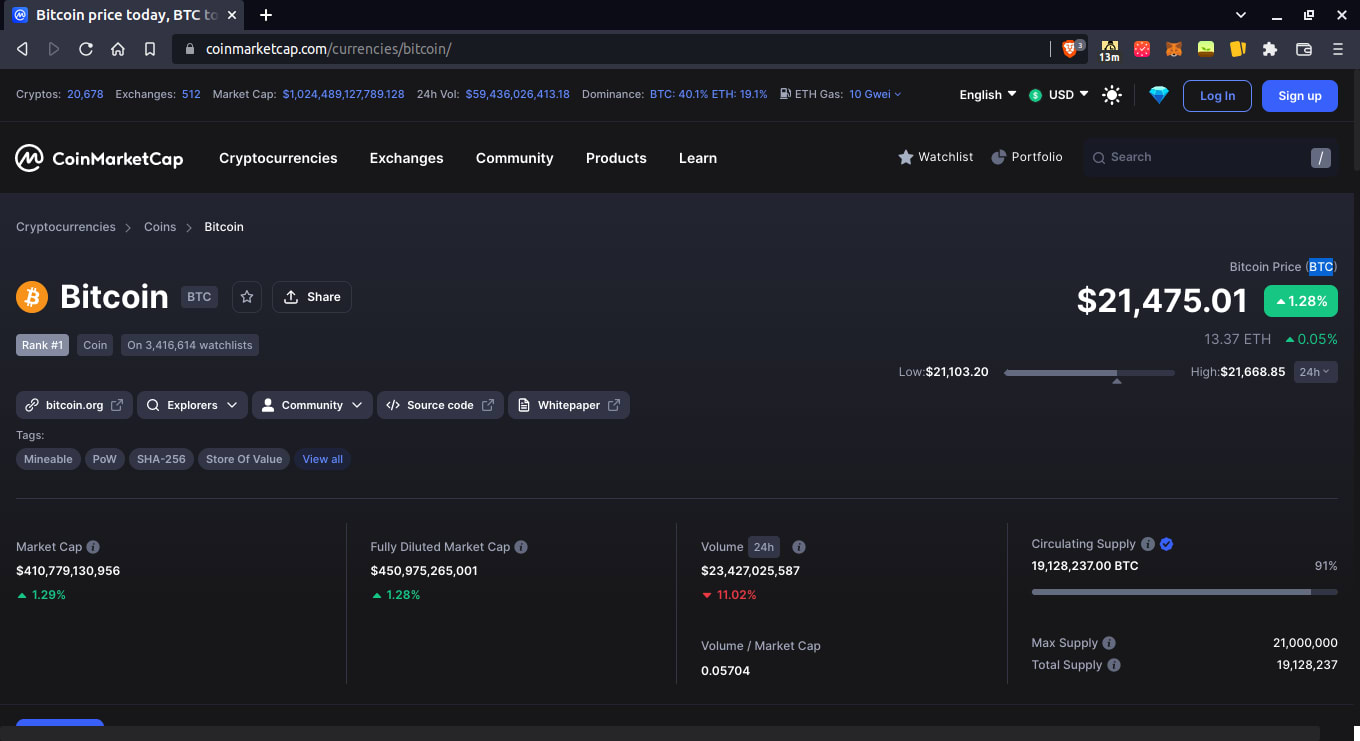Click the circulating supply progress bar
The height and width of the screenshot is (741, 1360).
1184,592
